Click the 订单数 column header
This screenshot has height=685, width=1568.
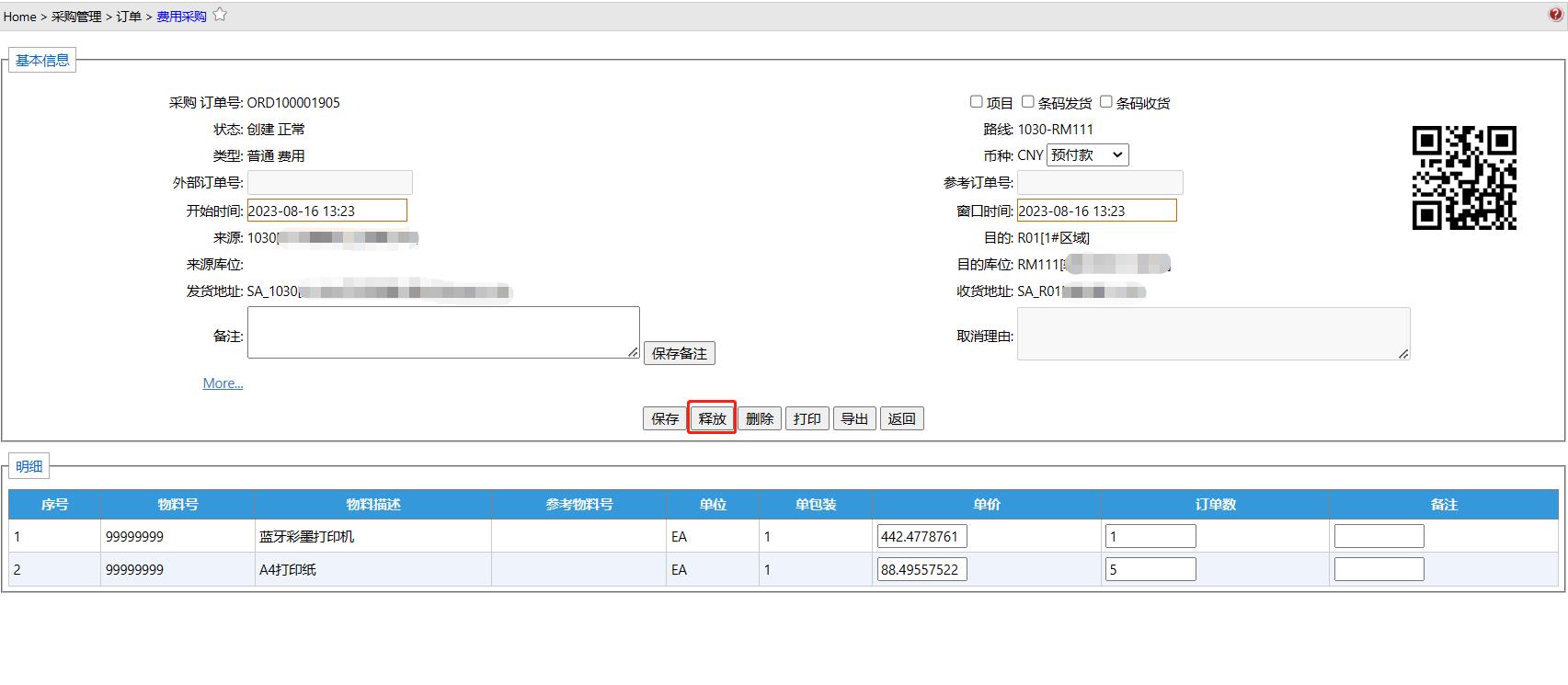1215,504
